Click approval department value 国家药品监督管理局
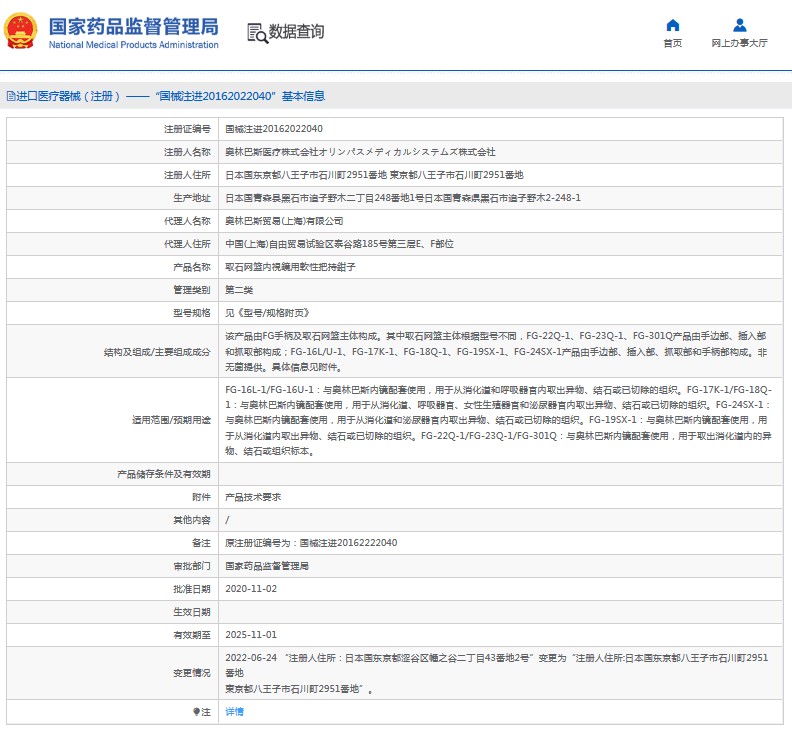This screenshot has width=792, height=731. point(267,566)
